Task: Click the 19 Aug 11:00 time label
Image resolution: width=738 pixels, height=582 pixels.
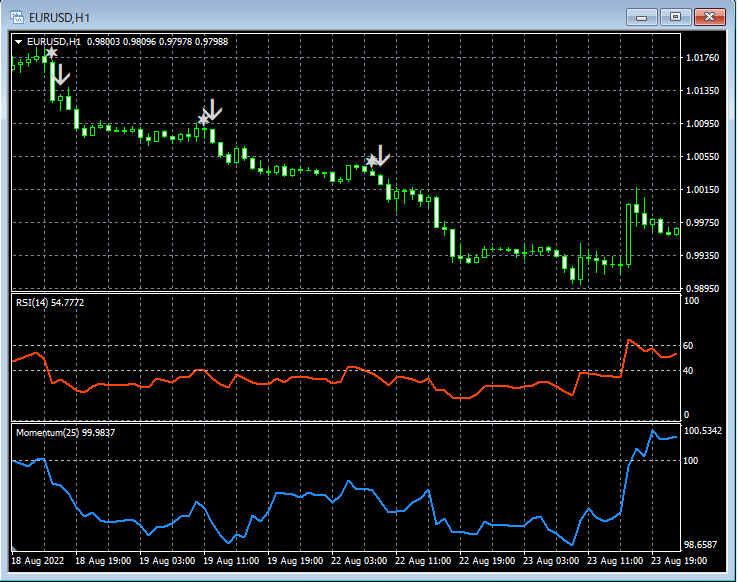Action: (231, 561)
